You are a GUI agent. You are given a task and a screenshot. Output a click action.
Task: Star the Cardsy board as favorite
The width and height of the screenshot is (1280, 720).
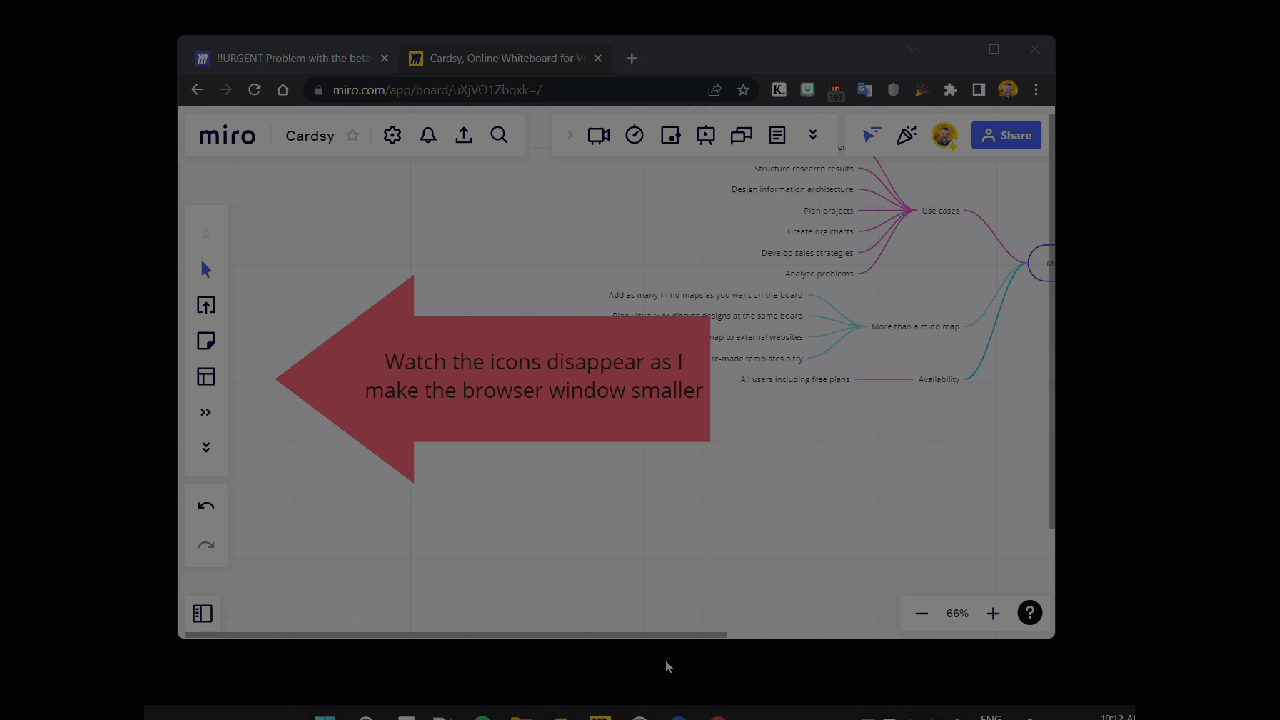click(x=352, y=135)
